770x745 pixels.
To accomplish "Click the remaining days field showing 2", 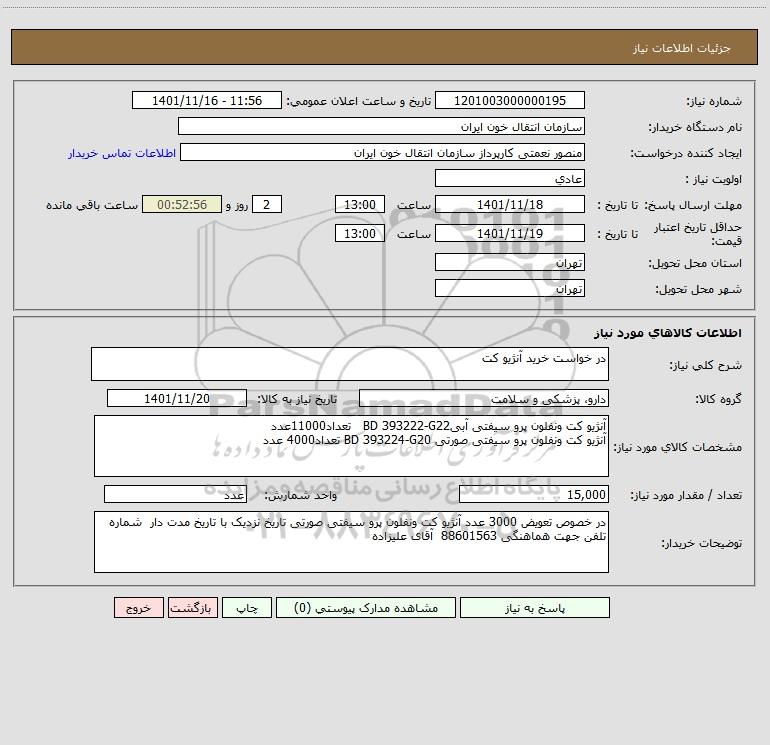I will pos(267,204).
